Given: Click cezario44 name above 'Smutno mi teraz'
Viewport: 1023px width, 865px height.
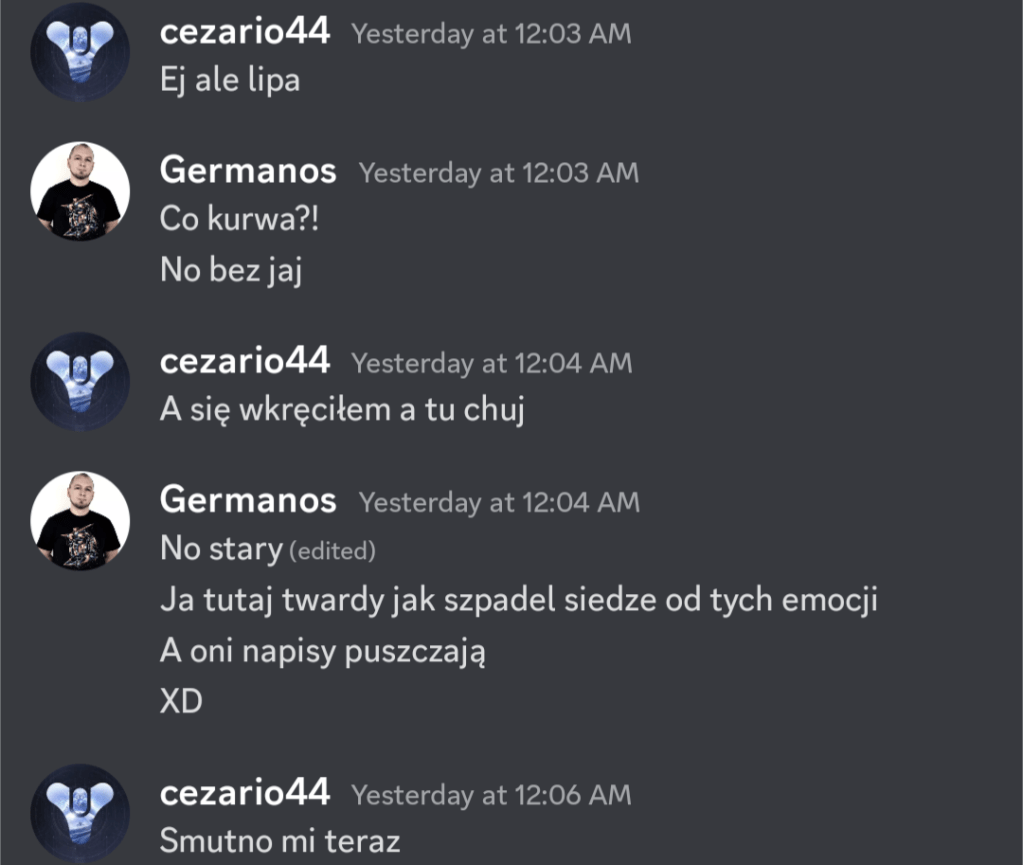Looking at the screenshot, I should pyautogui.click(x=245, y=793).
